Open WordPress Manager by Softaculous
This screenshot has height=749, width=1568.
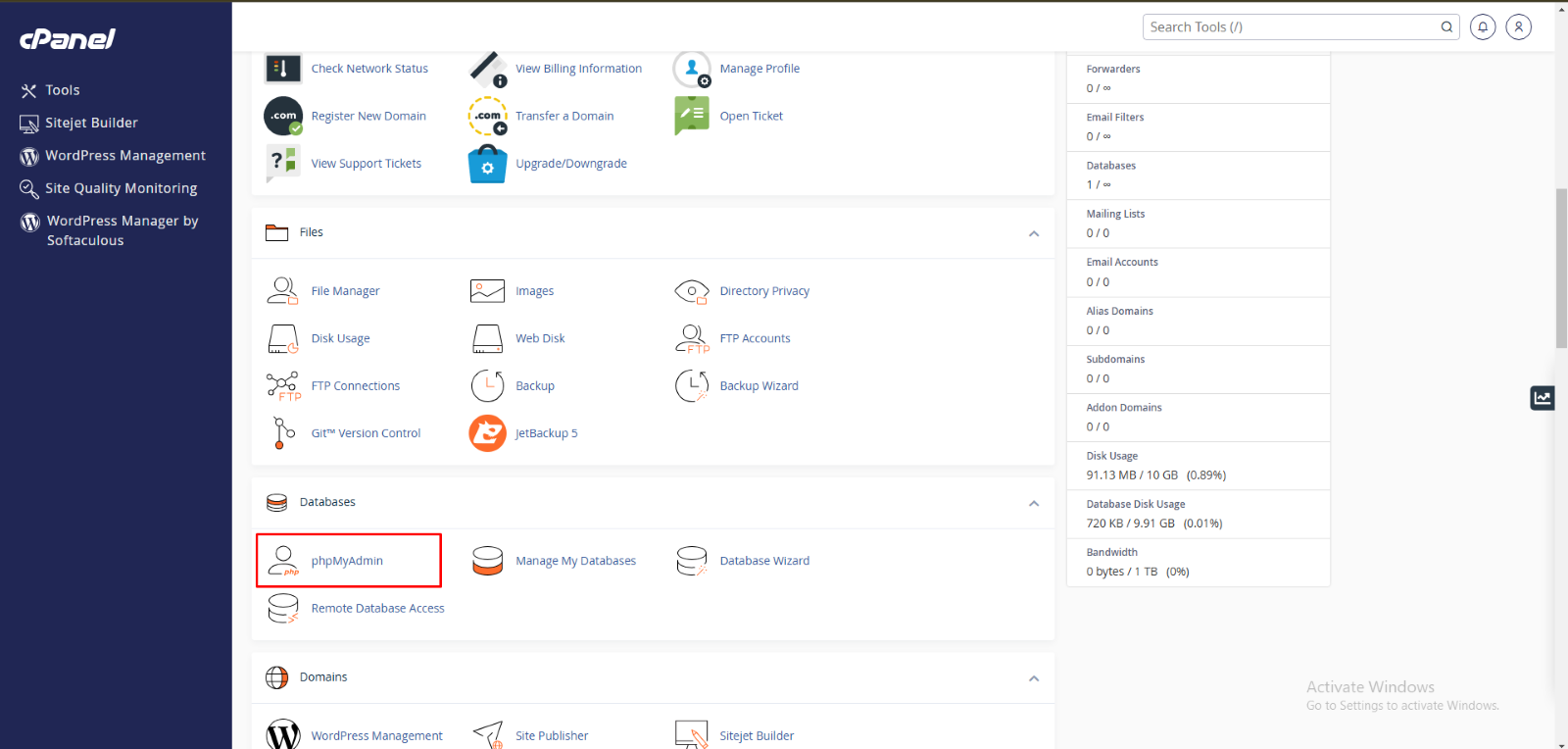(x=122, y=230)
